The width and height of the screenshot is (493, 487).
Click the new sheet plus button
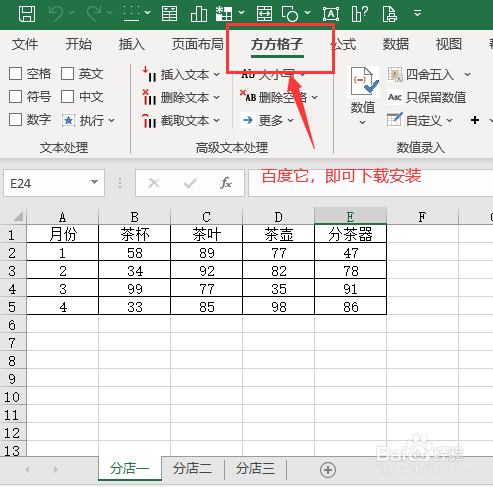pyautogui.click(x=328, y=470)
